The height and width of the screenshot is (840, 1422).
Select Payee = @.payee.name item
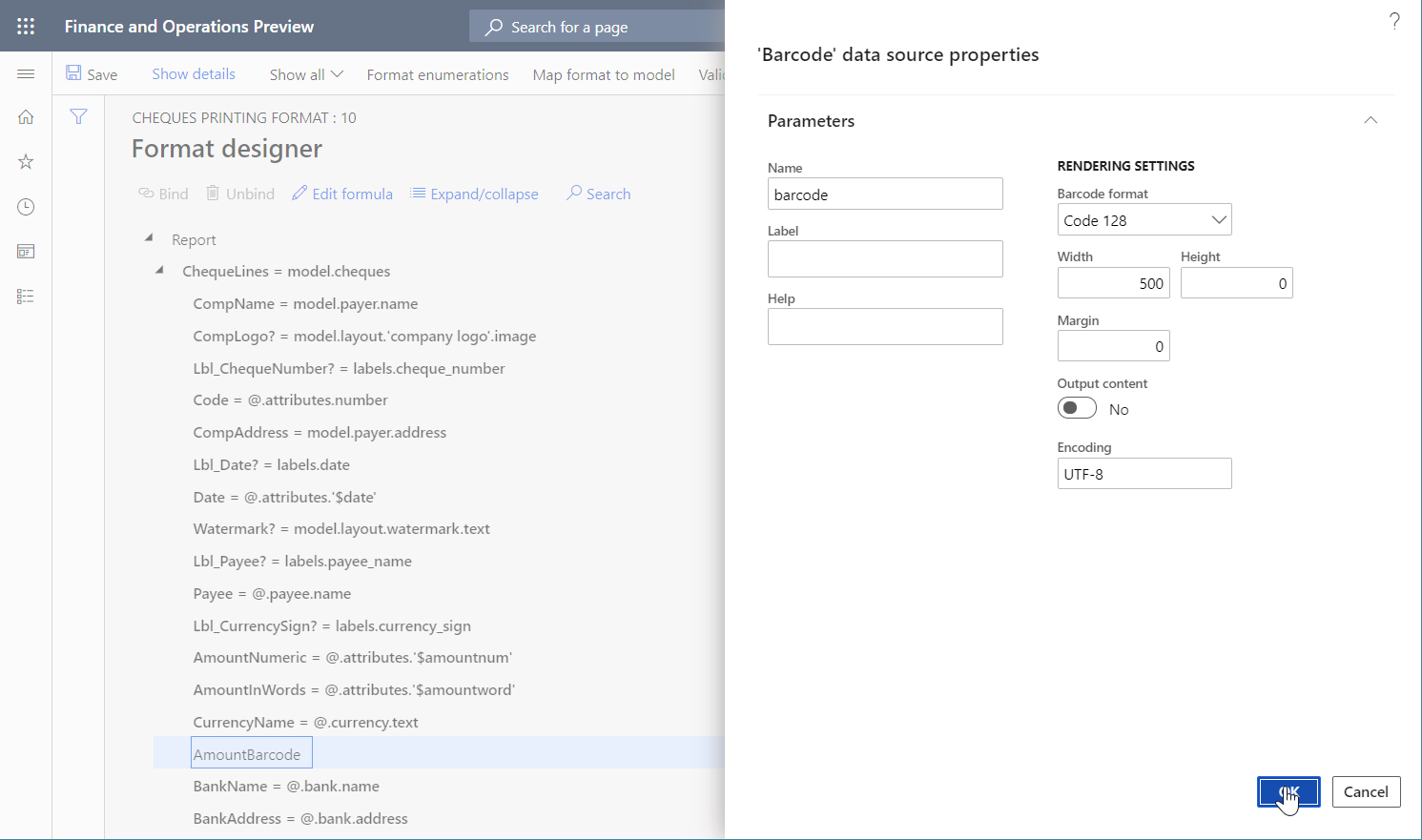pos(272,593)
